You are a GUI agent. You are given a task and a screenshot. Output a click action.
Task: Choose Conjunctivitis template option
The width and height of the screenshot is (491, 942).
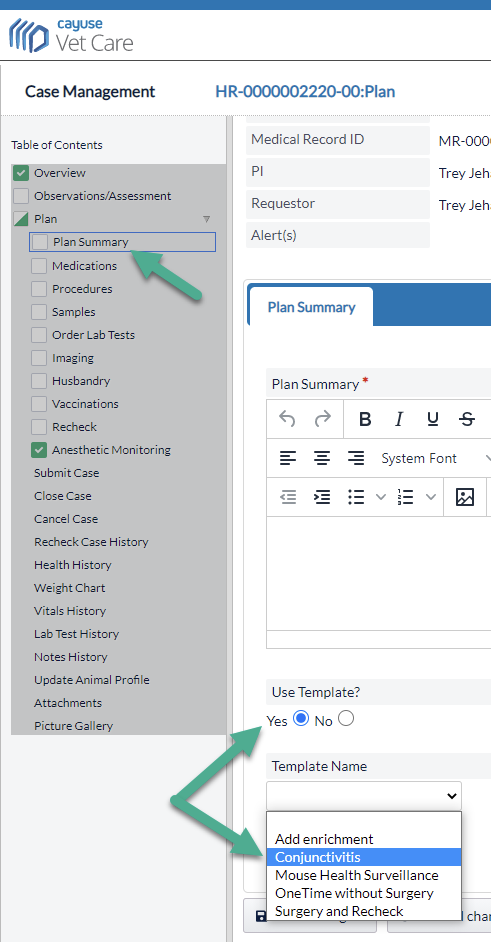coord(364,857)
